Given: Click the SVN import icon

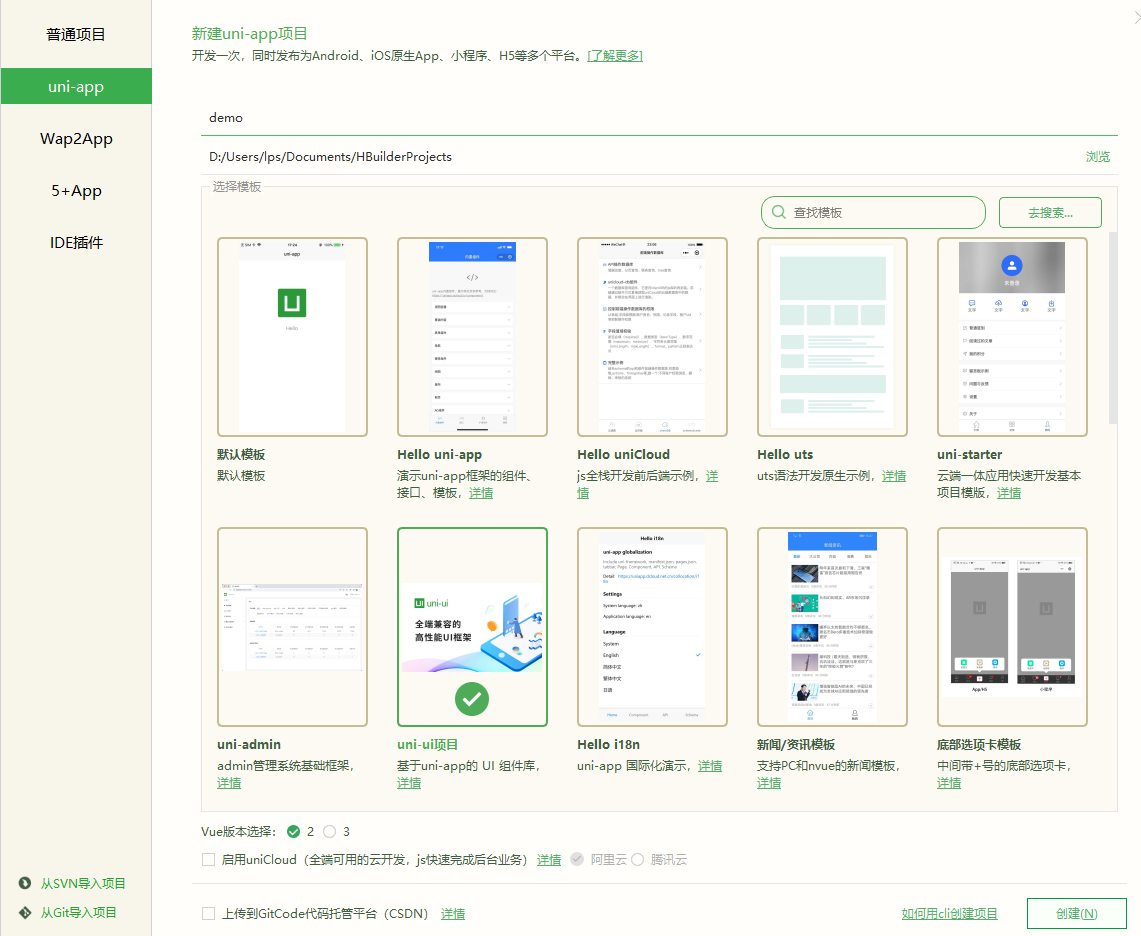Looking at the screenshot, I should pyautogui.click(x=25, y=883).
